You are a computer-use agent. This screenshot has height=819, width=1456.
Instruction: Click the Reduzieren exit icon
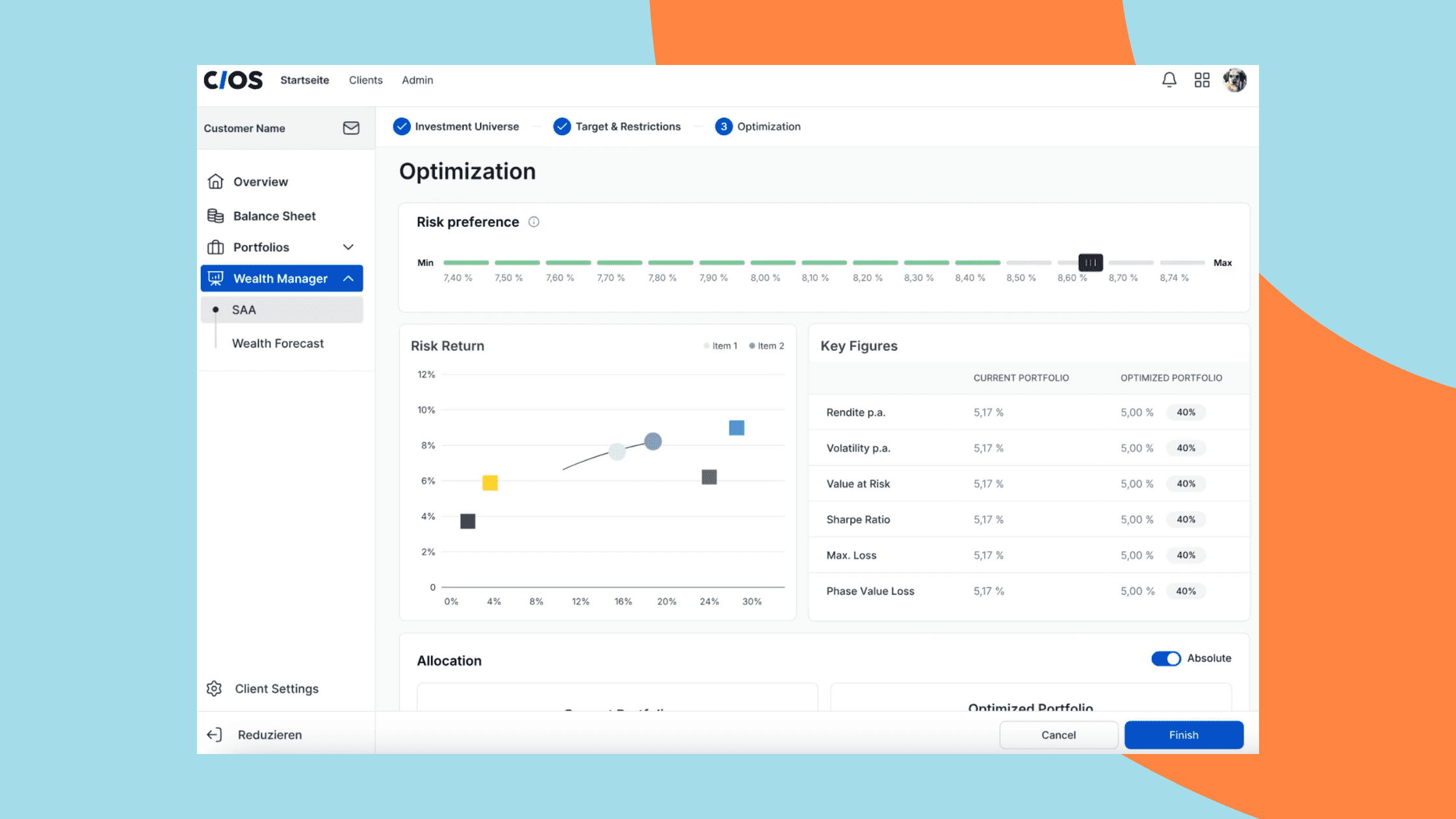coord(213,734)
